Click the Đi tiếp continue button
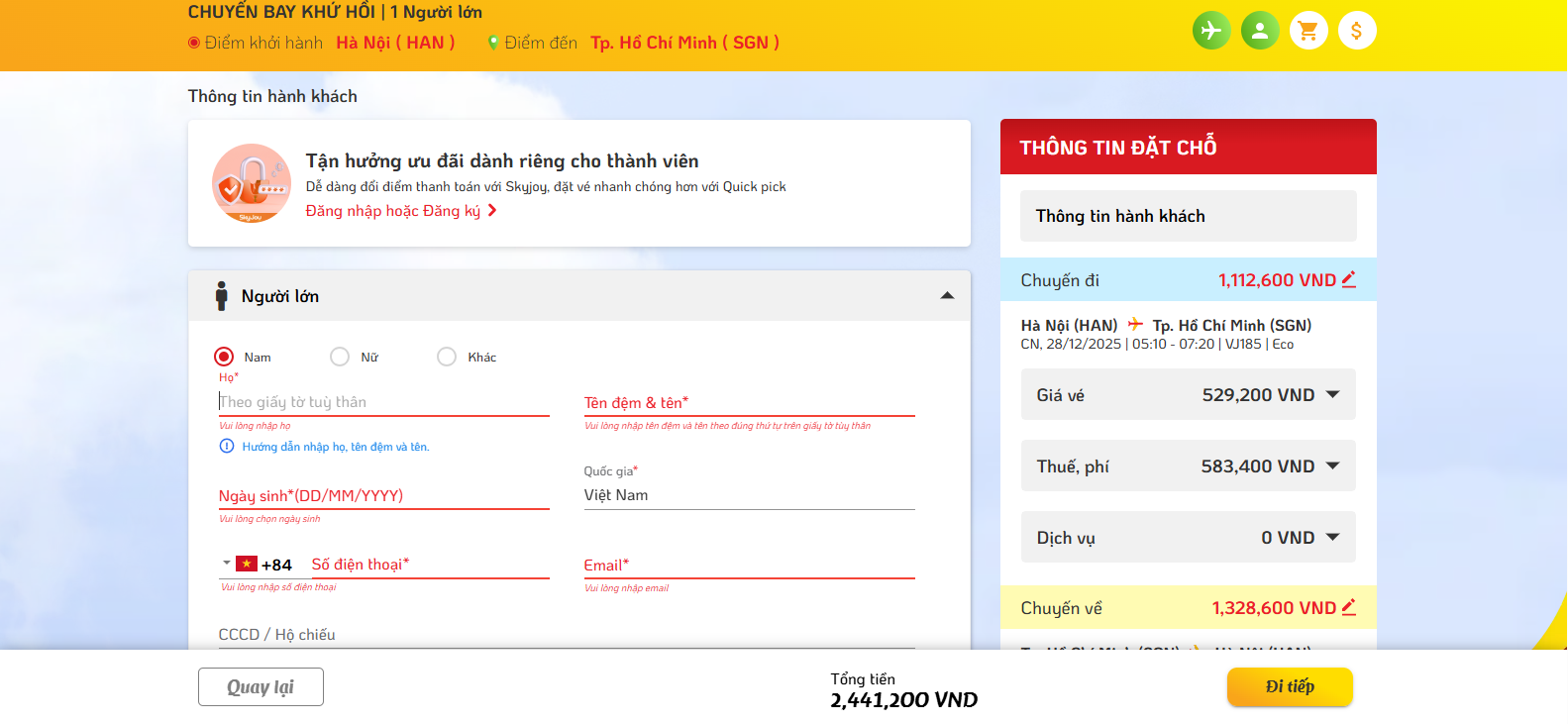This screenshot has height=724, width=1568. 1289,686
